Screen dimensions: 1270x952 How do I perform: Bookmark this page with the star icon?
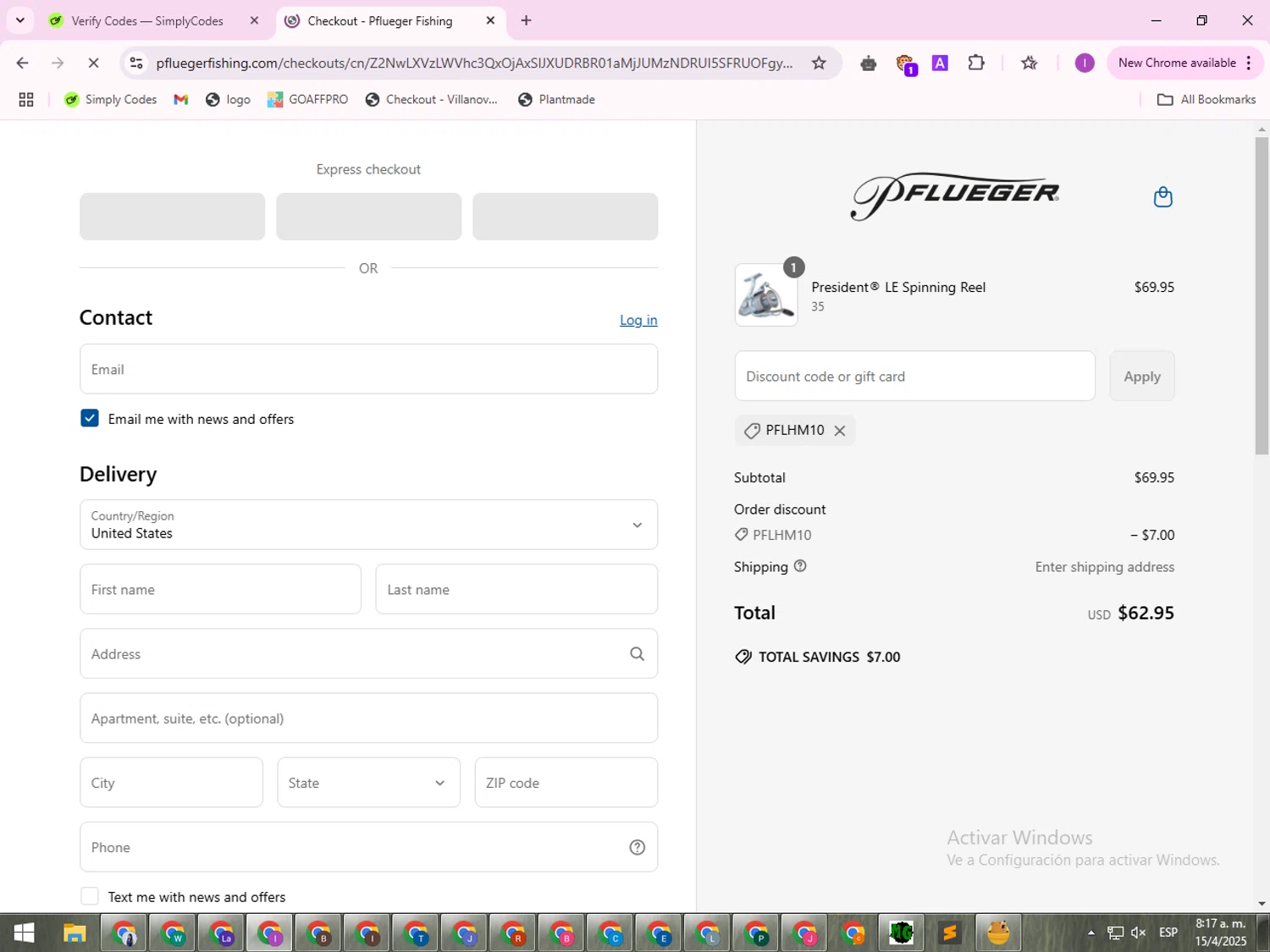(819, 63)
